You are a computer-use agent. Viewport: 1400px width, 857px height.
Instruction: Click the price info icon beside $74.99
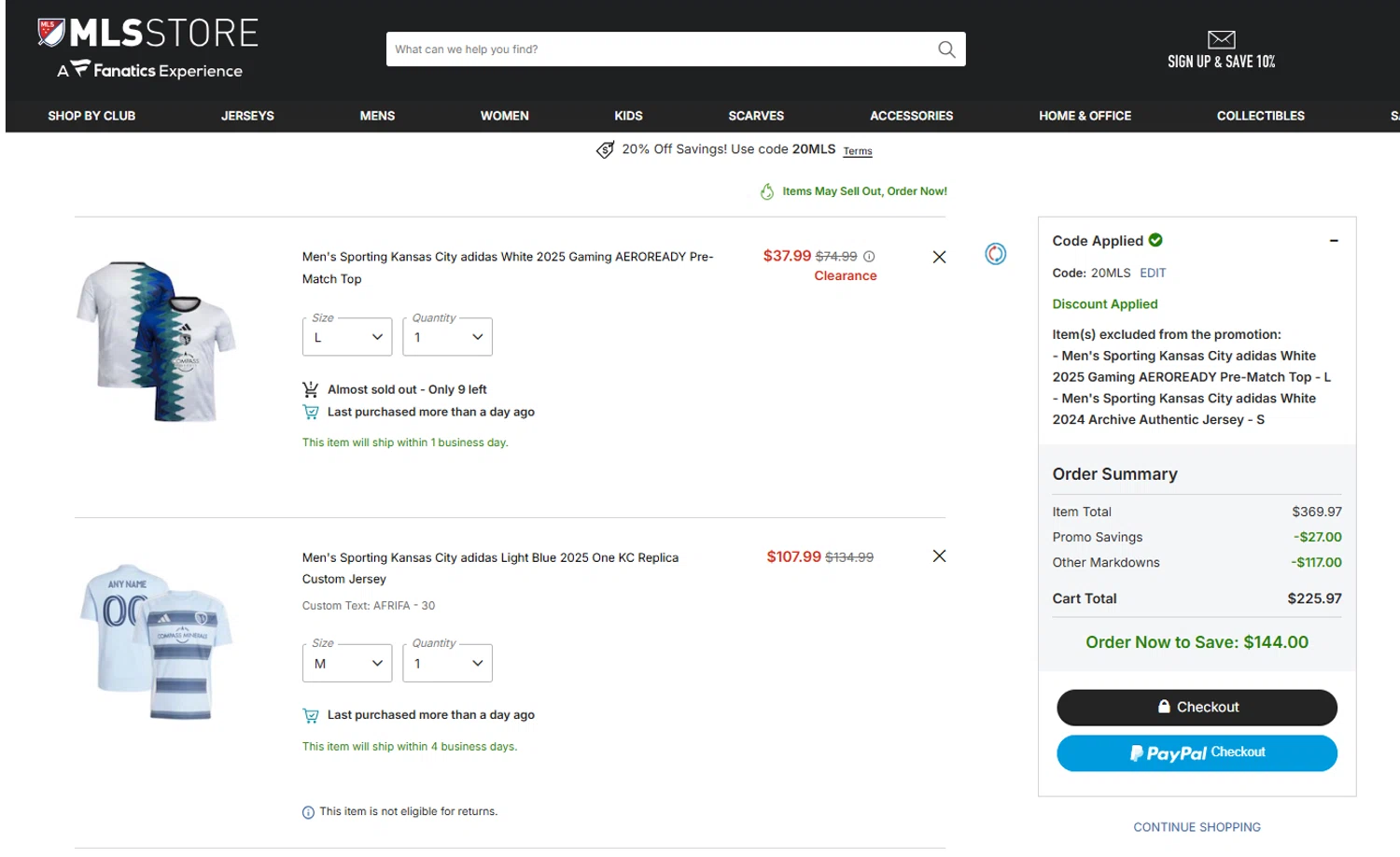[x=869, y=257]
